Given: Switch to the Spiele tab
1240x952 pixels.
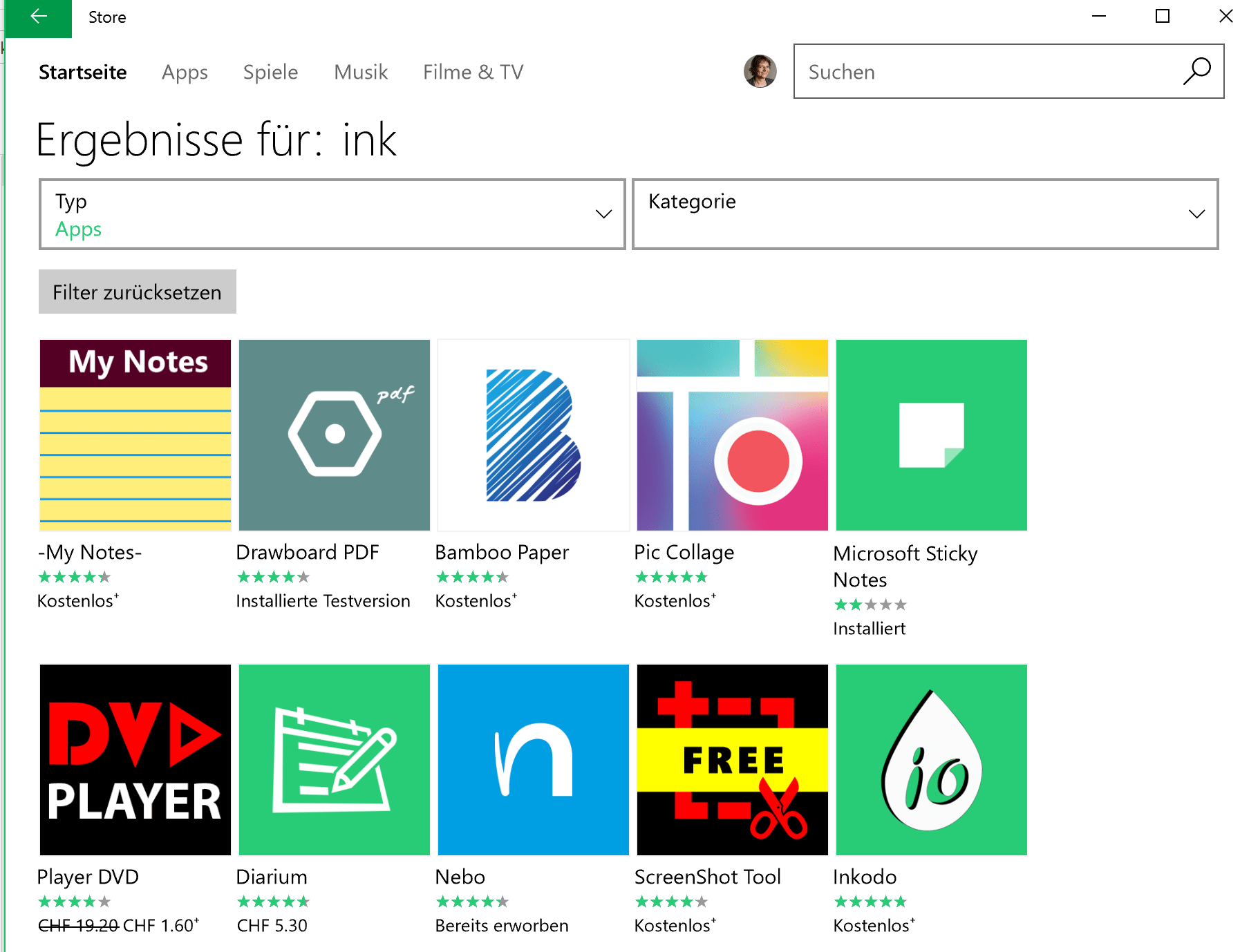Looking at the screenshot, I should pos(270,72).
